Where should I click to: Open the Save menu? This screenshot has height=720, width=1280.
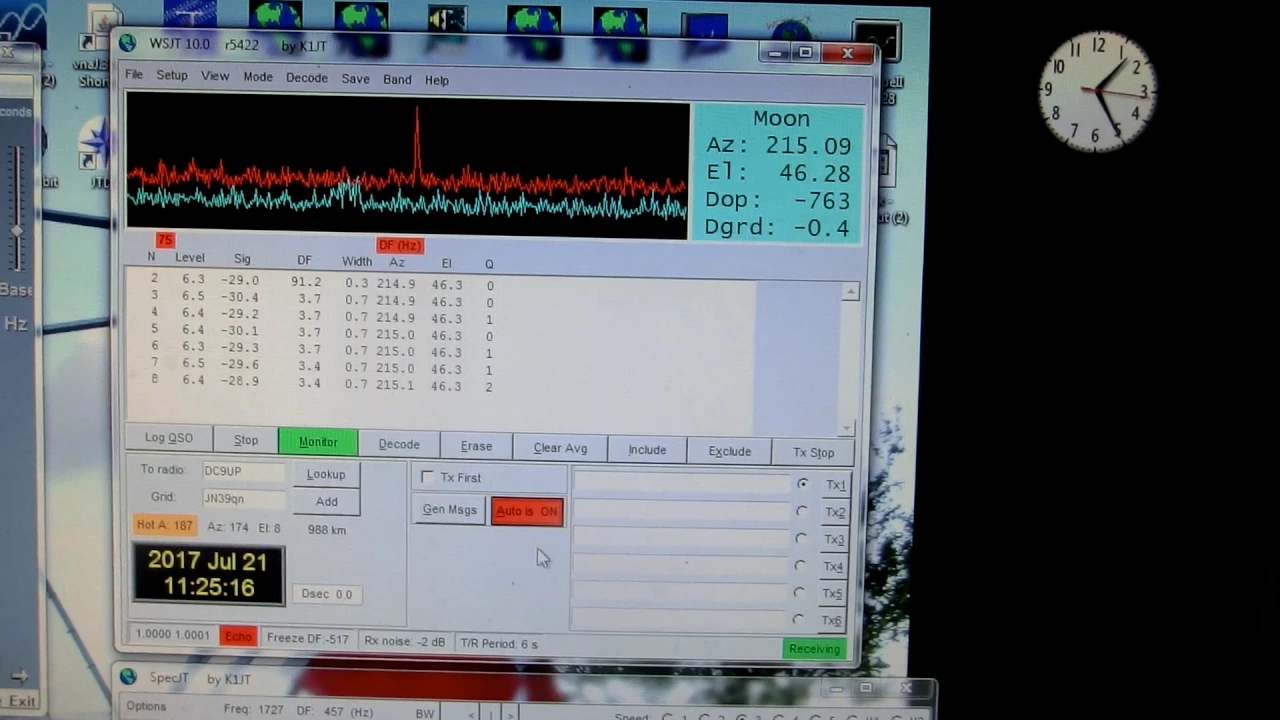pyautogui.click(x=355, y=79)
